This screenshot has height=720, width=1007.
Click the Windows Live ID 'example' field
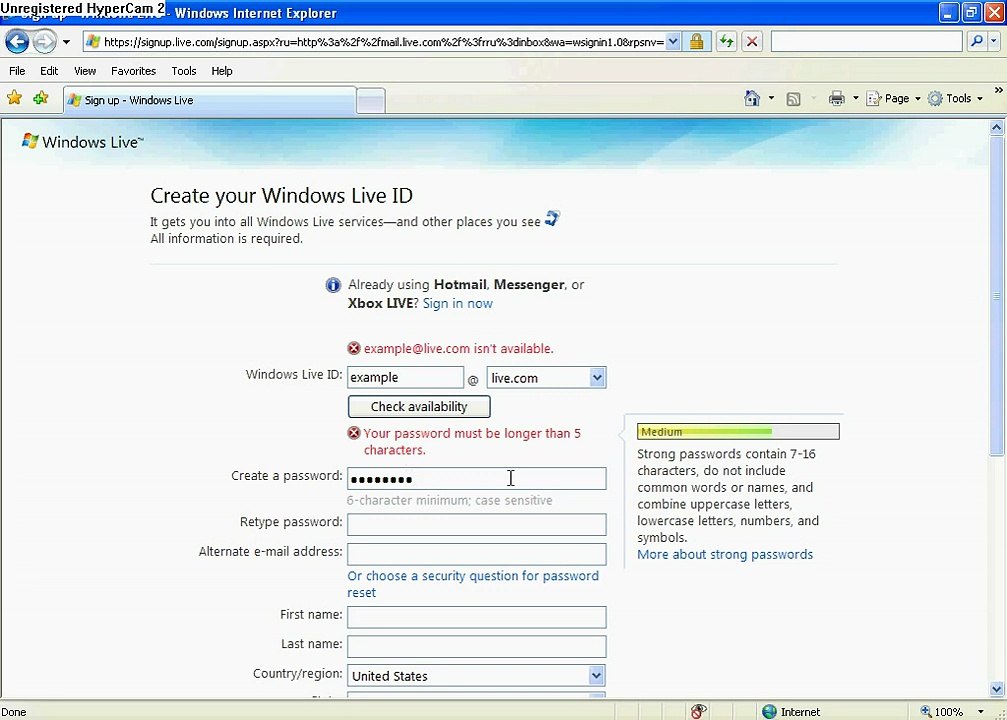(x=405, y=378)
